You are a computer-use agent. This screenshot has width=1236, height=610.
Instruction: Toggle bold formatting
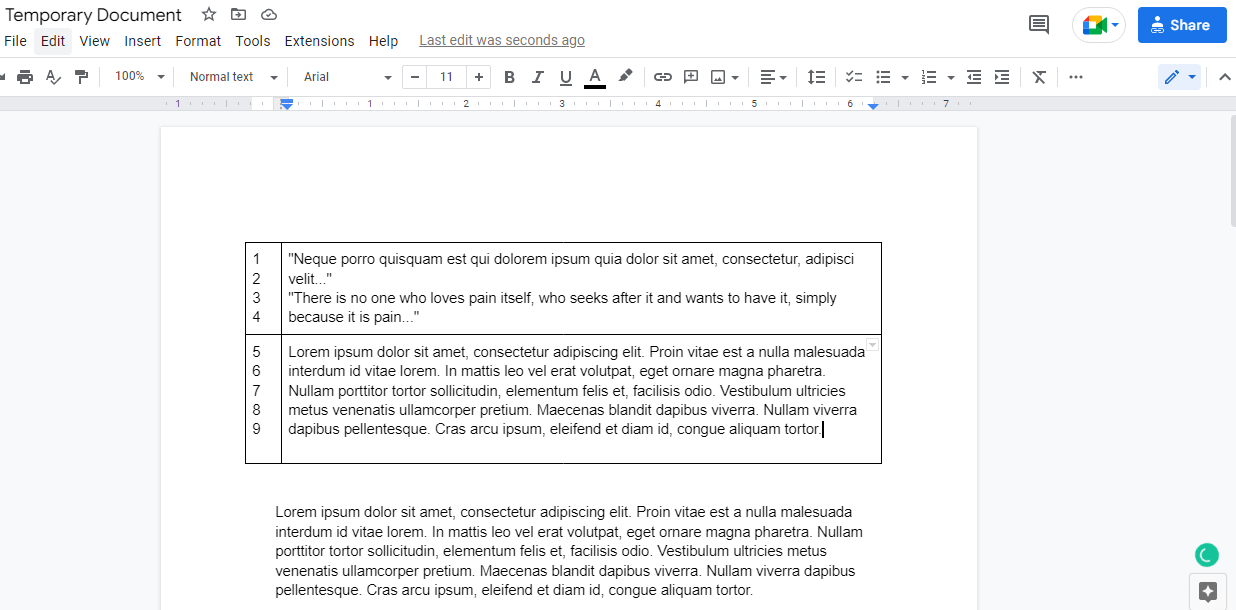coord(509,76)
